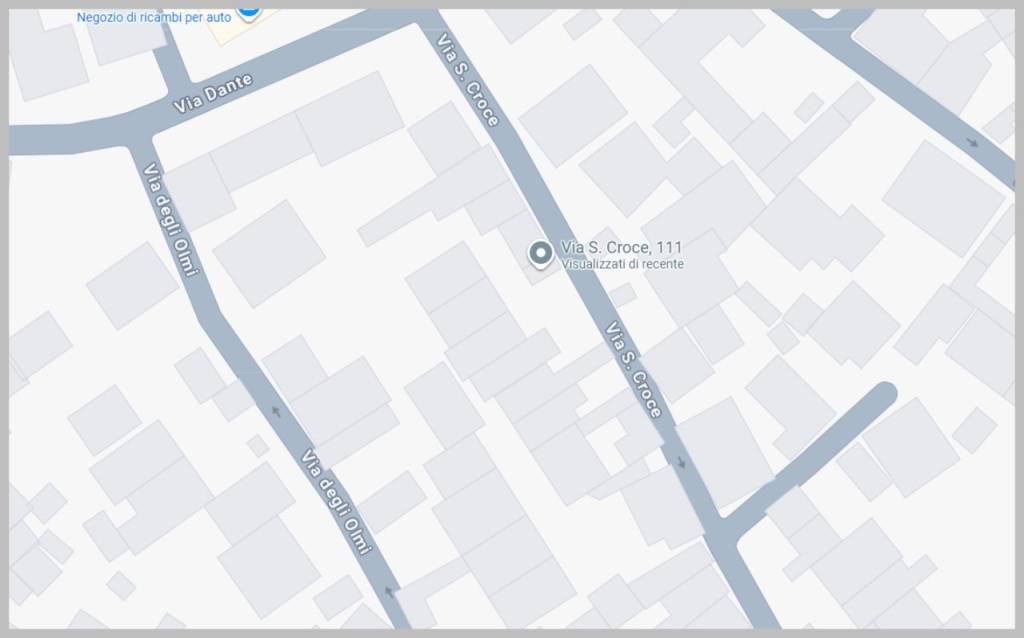Click the one-way arrow on Via S. Croce
This screenshot has height=638, width=1024.
click(x=681, y=462)
